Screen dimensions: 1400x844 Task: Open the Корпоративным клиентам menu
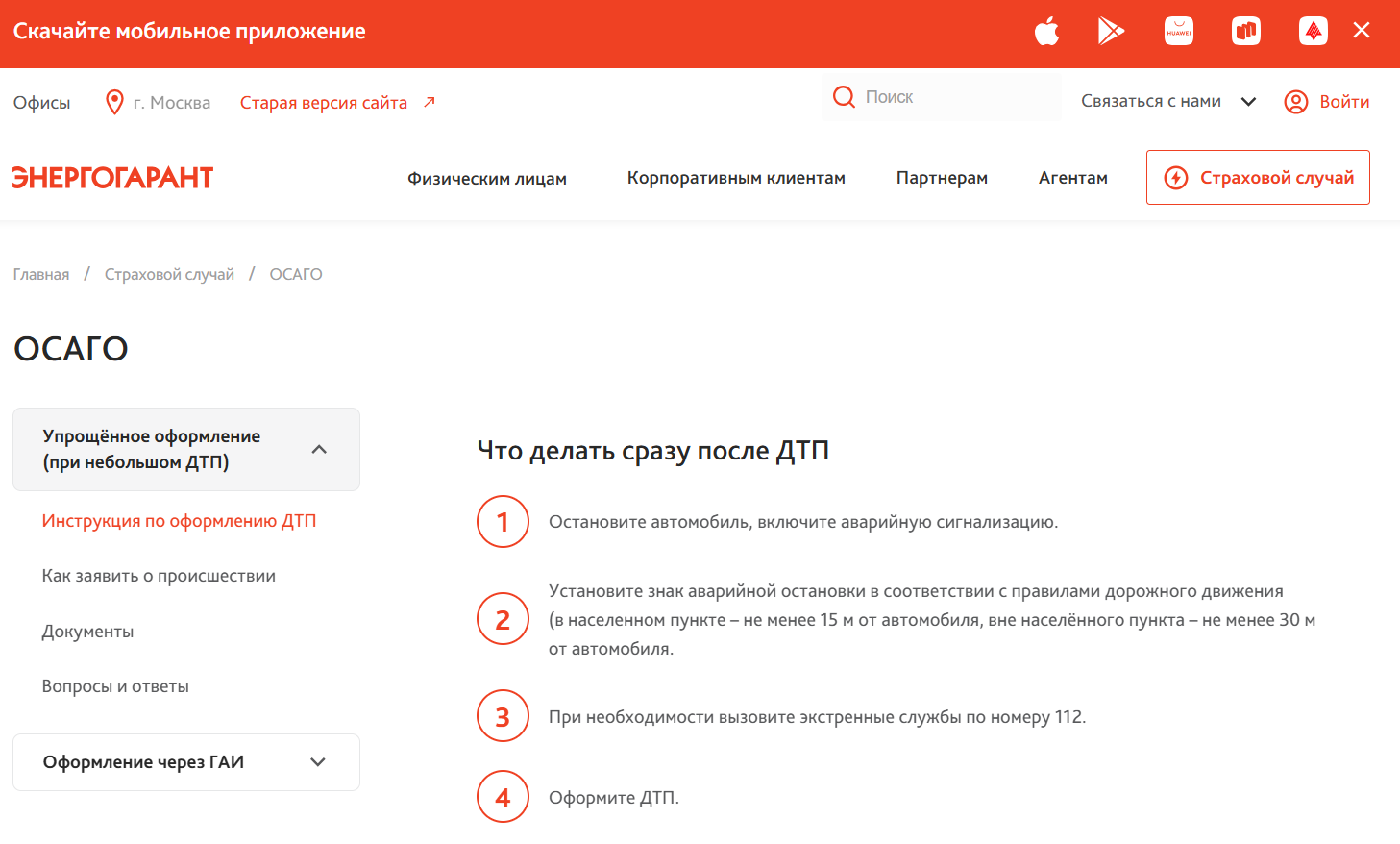coord(736,178)
